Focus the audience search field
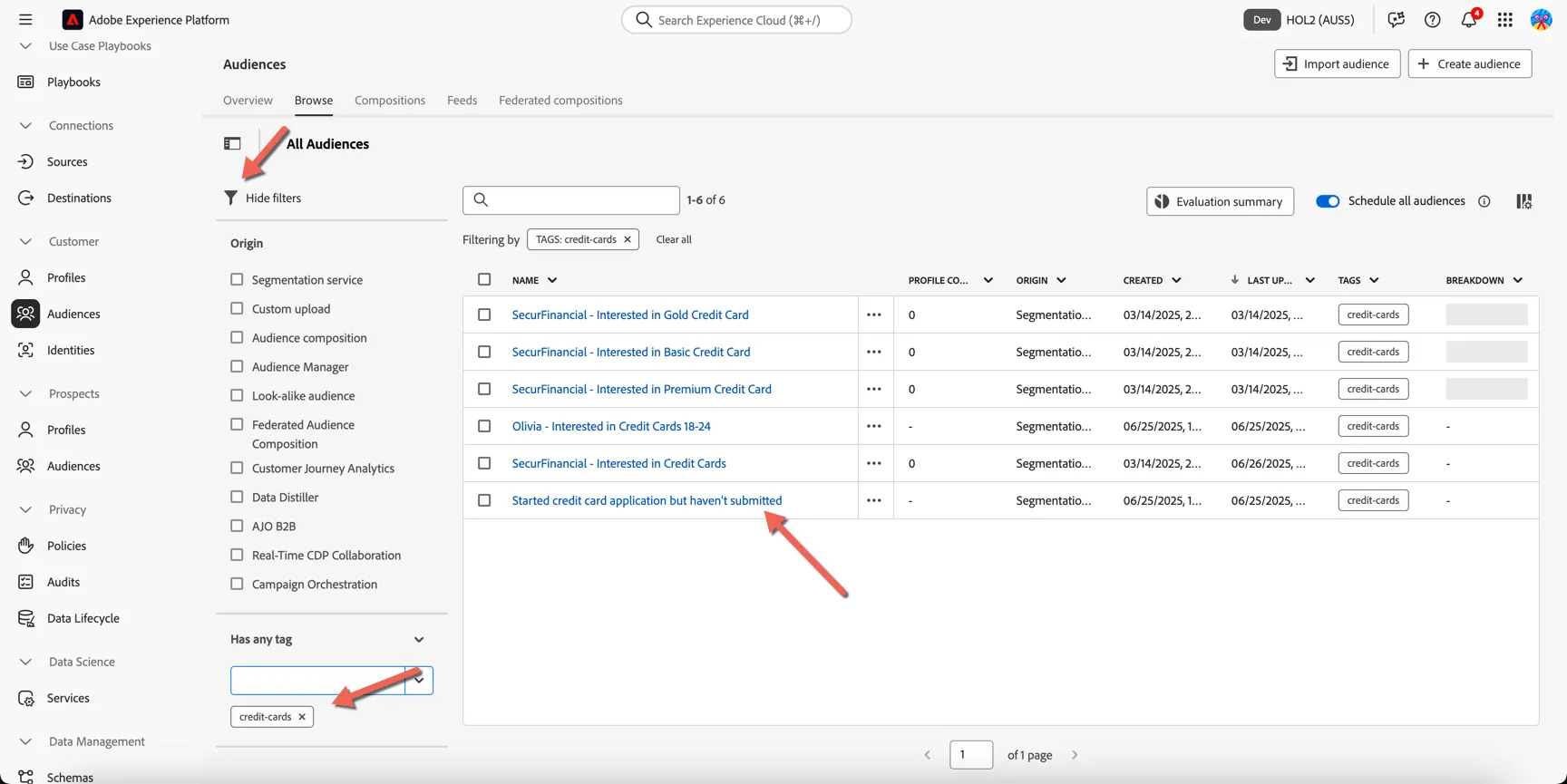1567x784 pixels. [571, 200]
